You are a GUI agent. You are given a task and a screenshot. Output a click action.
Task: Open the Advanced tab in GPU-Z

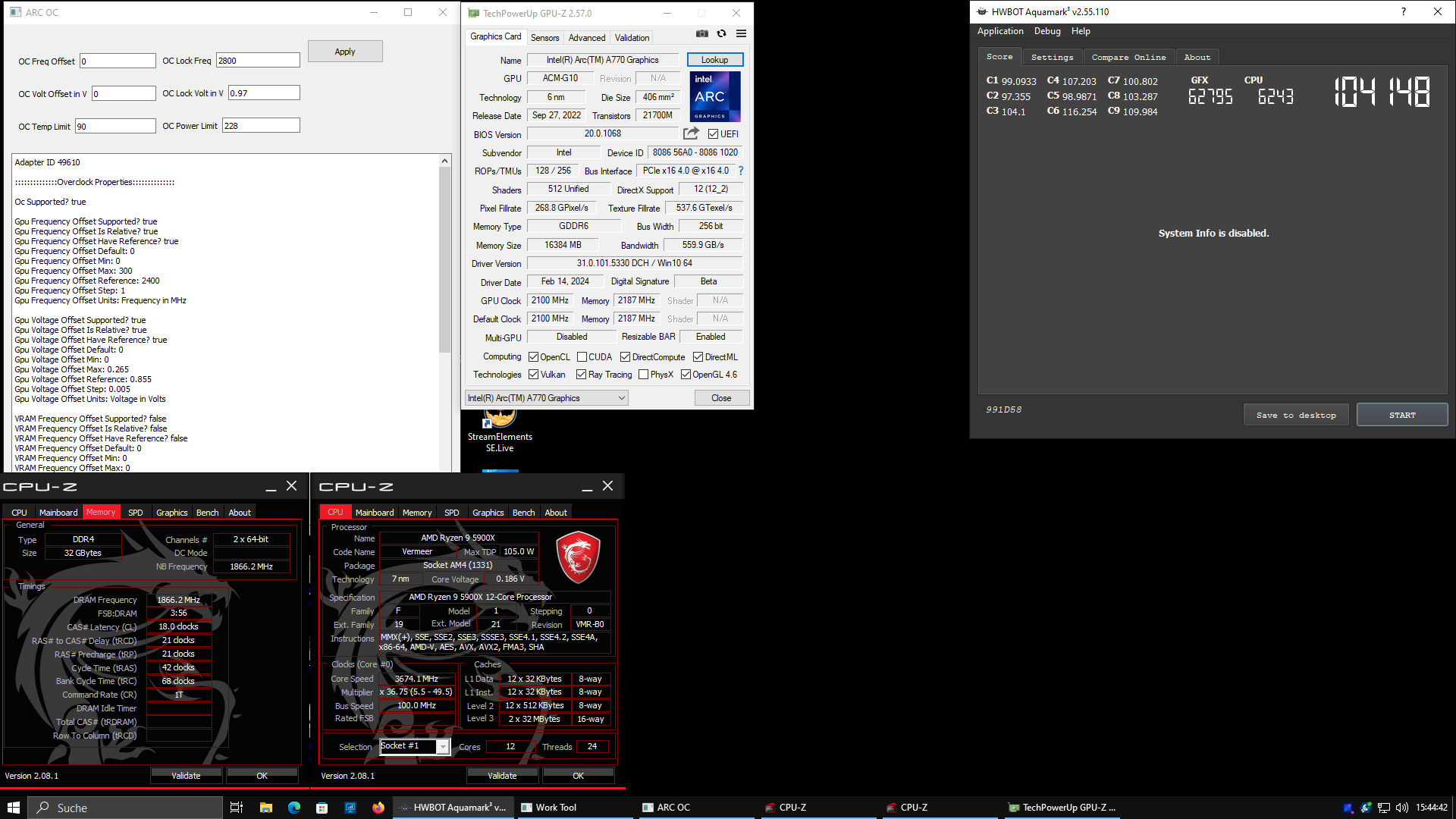pos(587,37)
